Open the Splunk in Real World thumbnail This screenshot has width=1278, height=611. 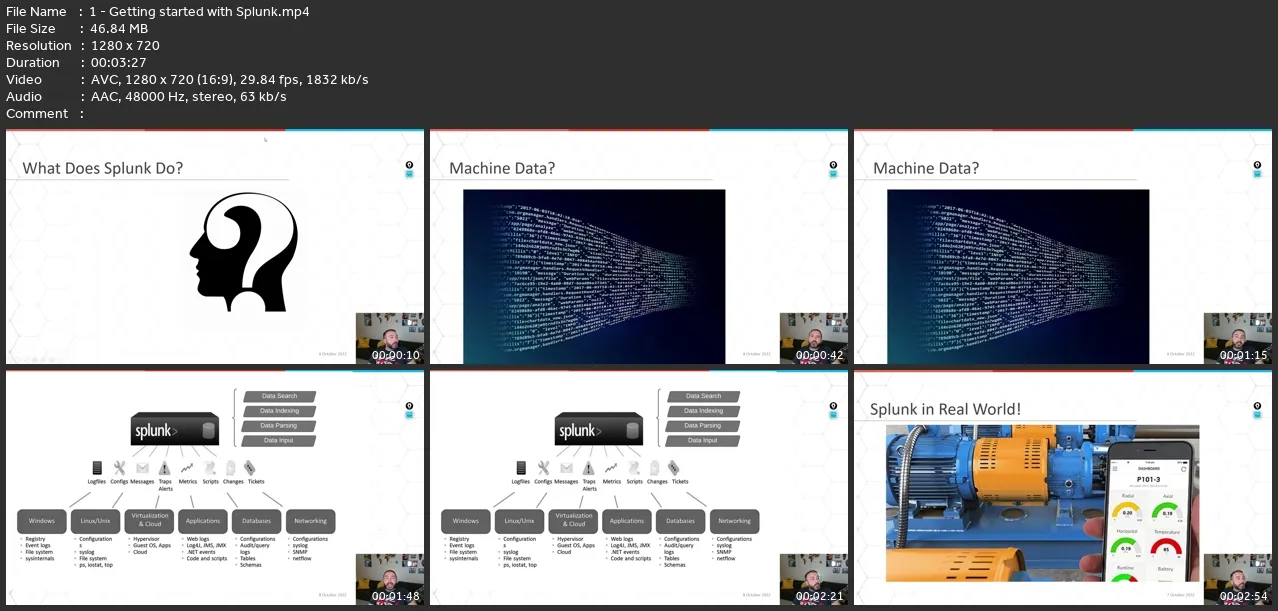click(x=1063, y=488)
